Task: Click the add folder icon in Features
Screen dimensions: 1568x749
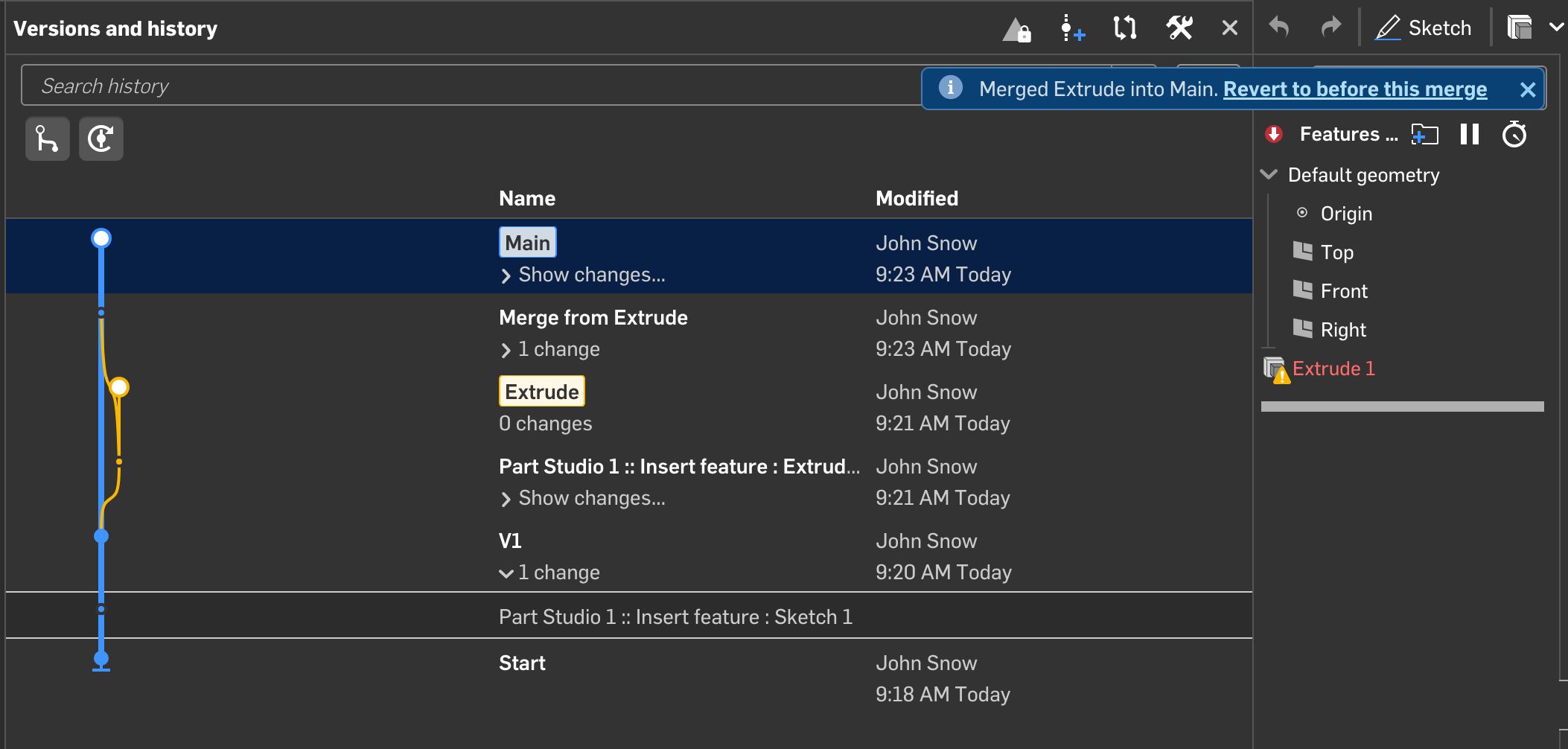Action: (1424, 135)
